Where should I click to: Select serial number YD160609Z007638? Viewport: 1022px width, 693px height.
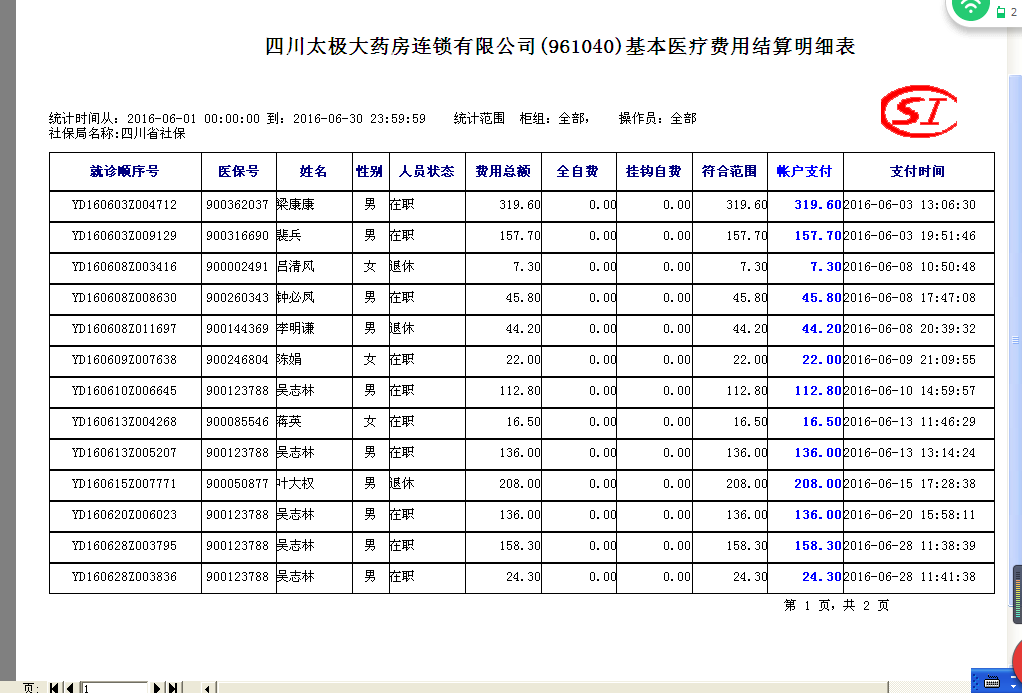(124, 360)
